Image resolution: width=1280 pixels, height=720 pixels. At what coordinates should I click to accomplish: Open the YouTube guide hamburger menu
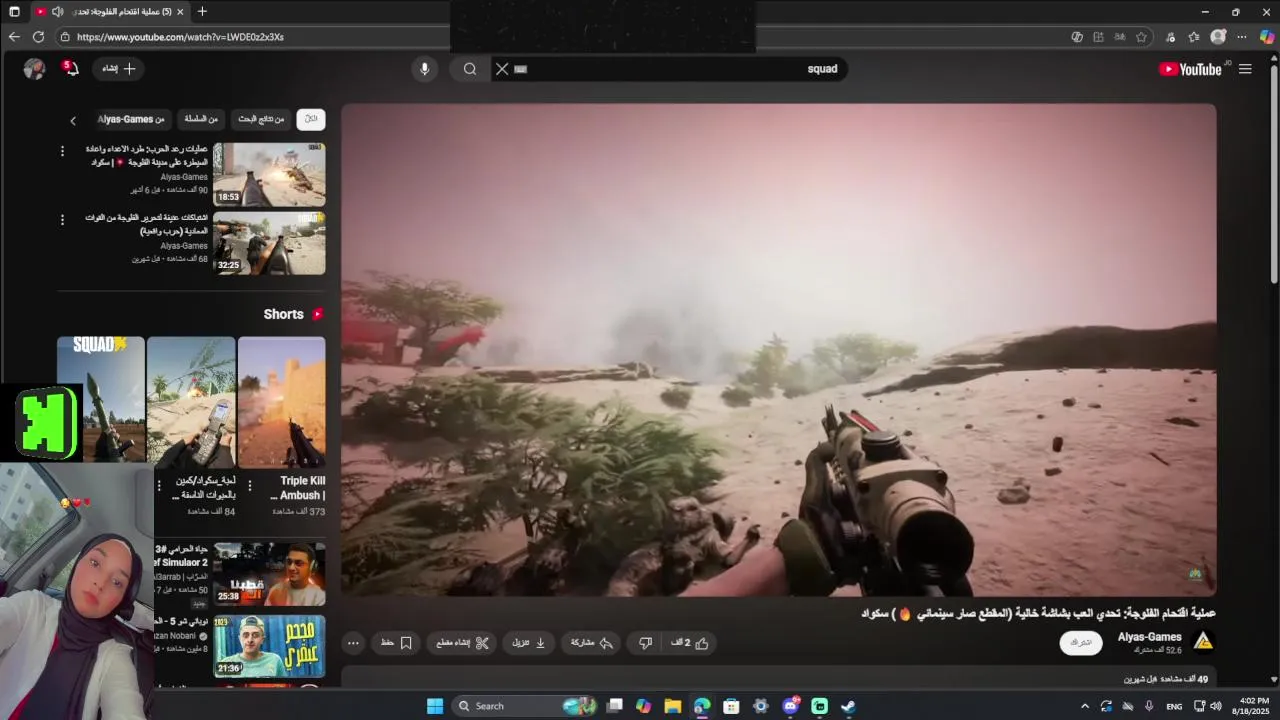pos(1245,69)
